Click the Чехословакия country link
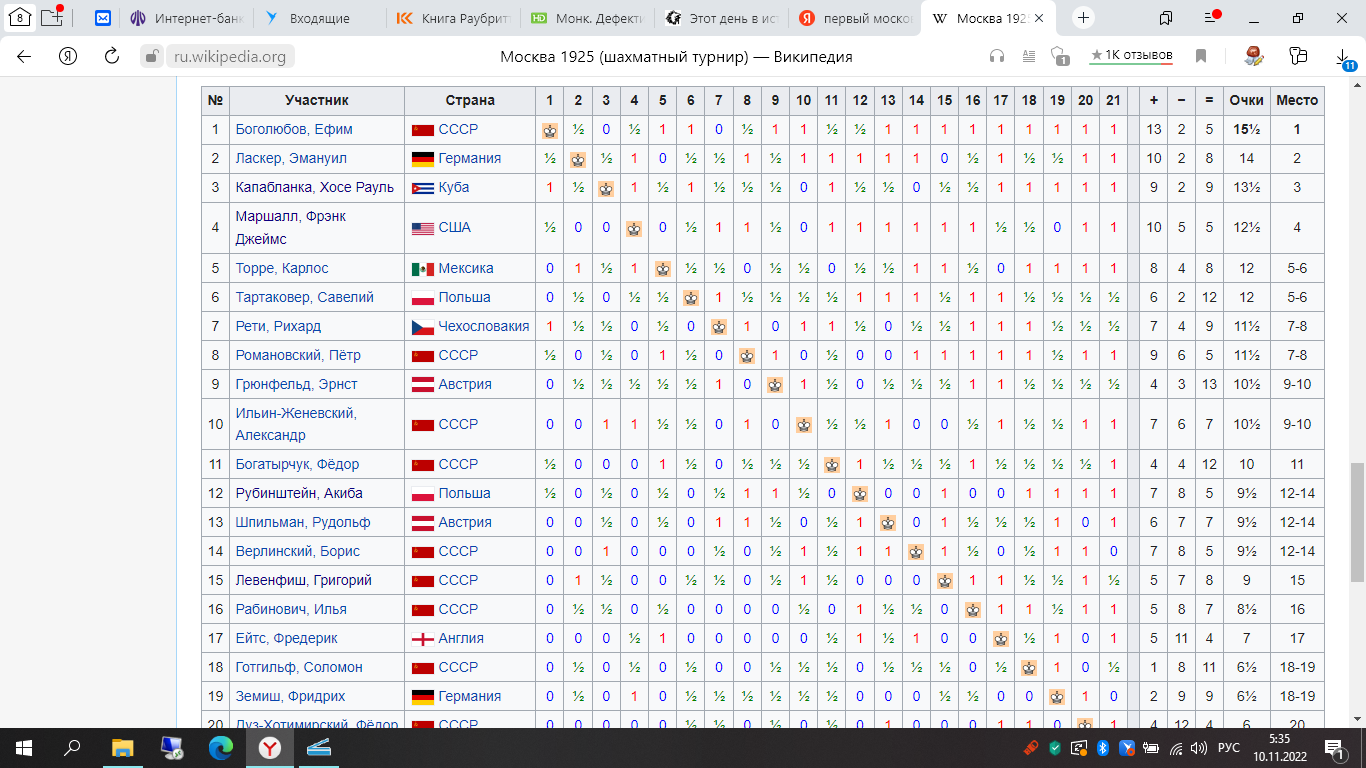This screenshot has height=768, width=1366. pyautogui.click(x=483, y=326)
